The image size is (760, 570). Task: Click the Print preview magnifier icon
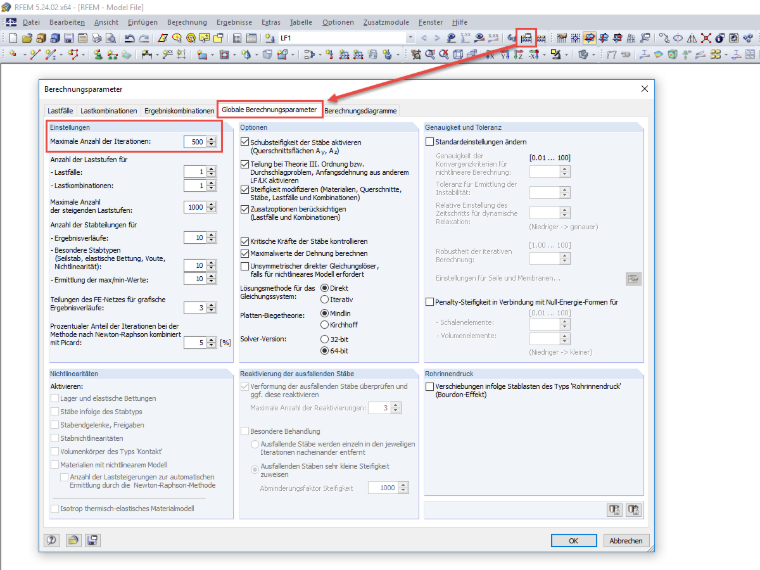tap(111, 38)
